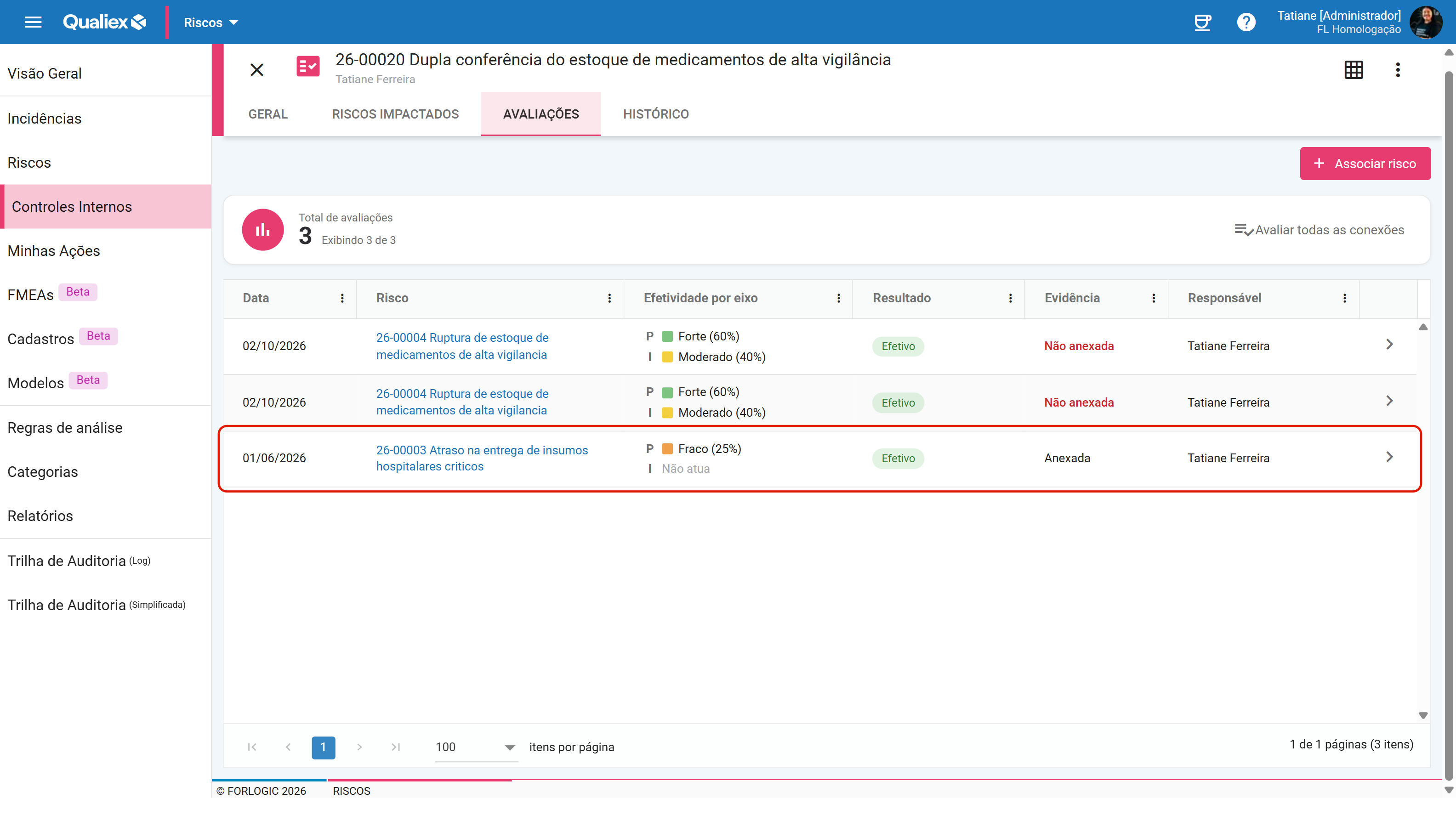Open Data column options menu
Image resolution: width=1456 pixels, height=827 pixels.
click(342, 298)
